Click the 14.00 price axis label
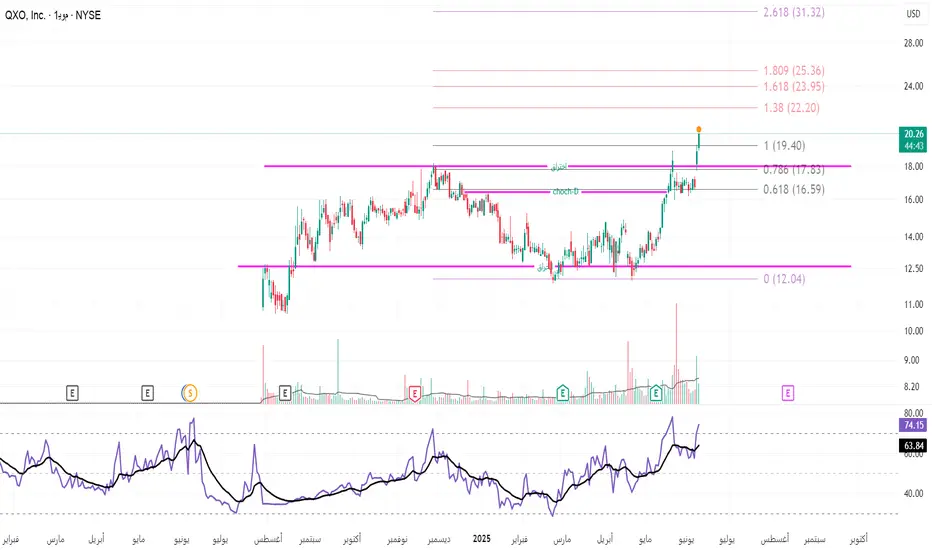This screenshot has height=550, width=932. pyautogui.click(x=913, y=237)
